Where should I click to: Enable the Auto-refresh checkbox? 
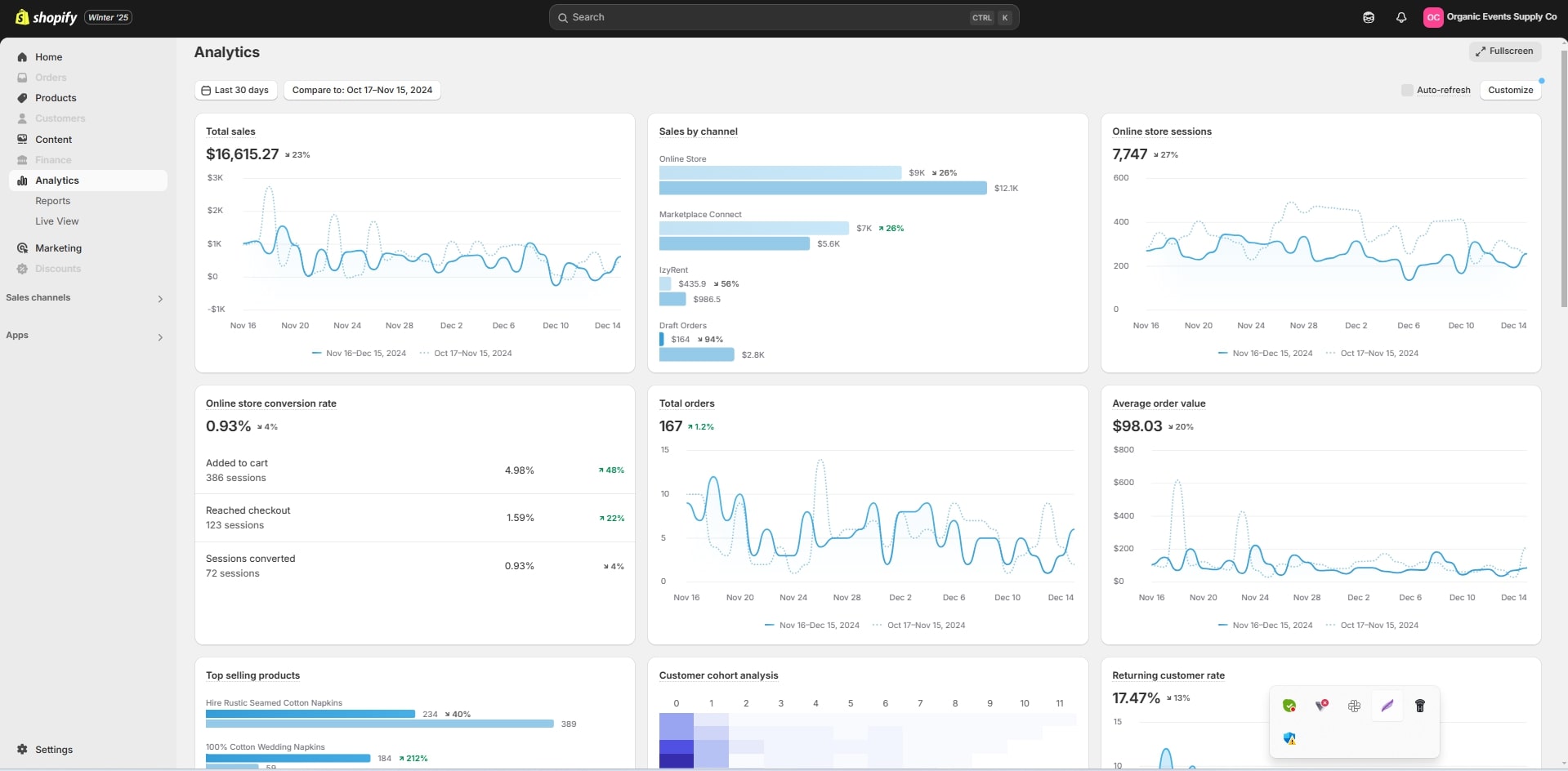tap(1407, 91)
